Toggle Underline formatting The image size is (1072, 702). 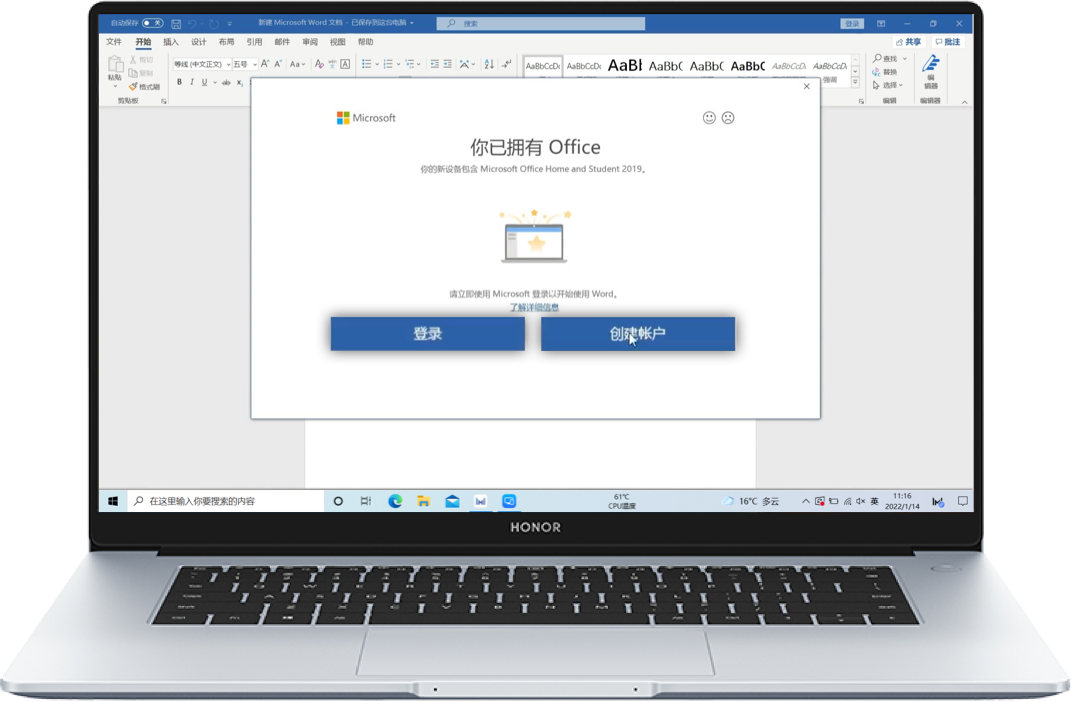[204, 82]
